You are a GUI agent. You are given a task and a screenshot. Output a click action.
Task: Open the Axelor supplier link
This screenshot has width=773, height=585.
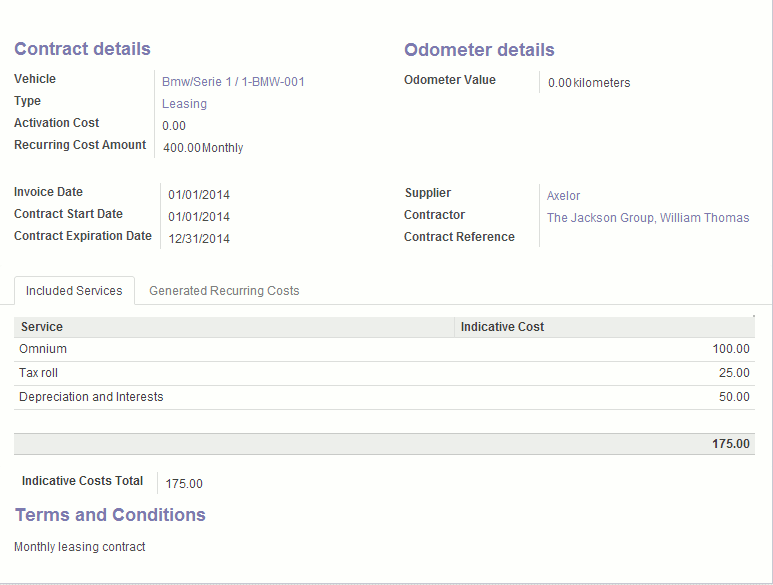pos(563,195)
